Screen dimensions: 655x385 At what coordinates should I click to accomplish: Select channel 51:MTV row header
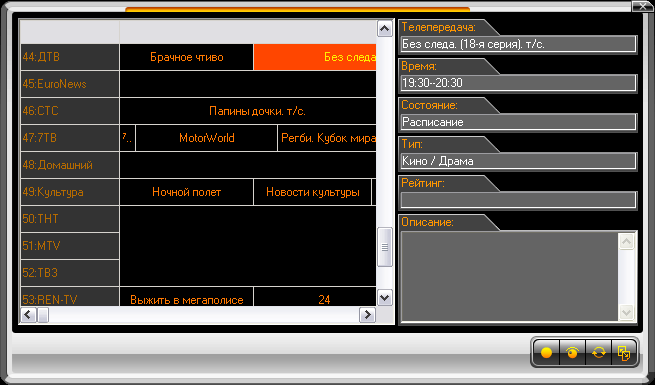point(70,246)
